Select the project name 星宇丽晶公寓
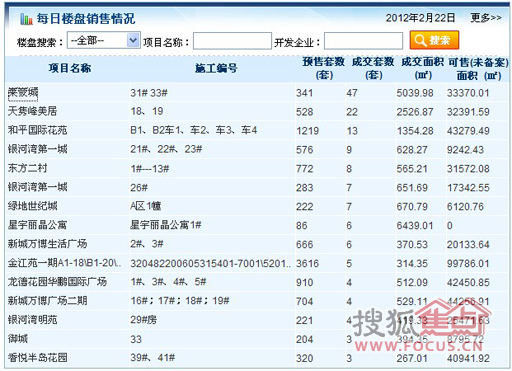512x371 pixels. [37, 225]
